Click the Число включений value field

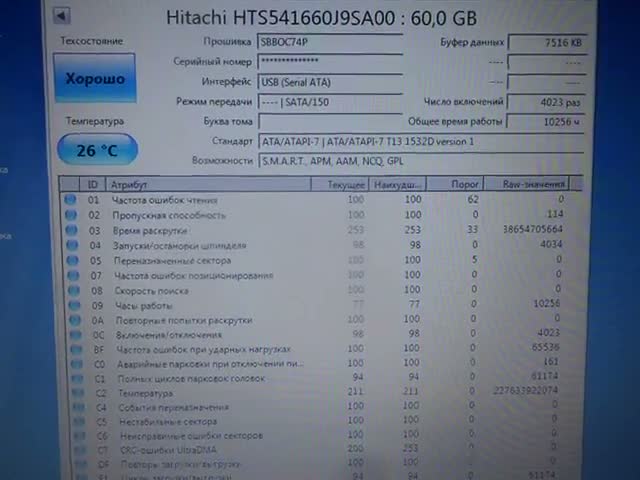point(548,101)
